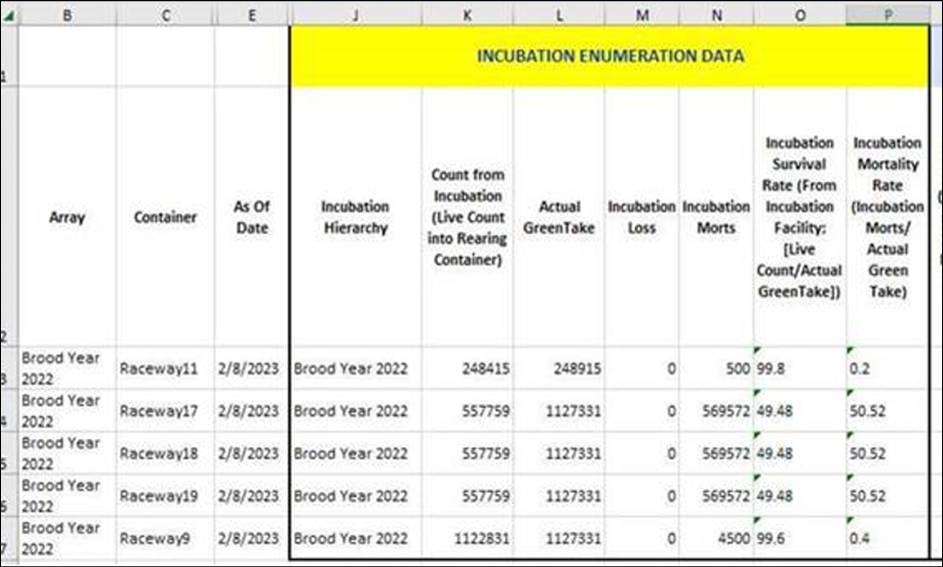This screenshot has width=943, height=567.
Task: Select cell with value 1122831
Action: pos(467,538)
